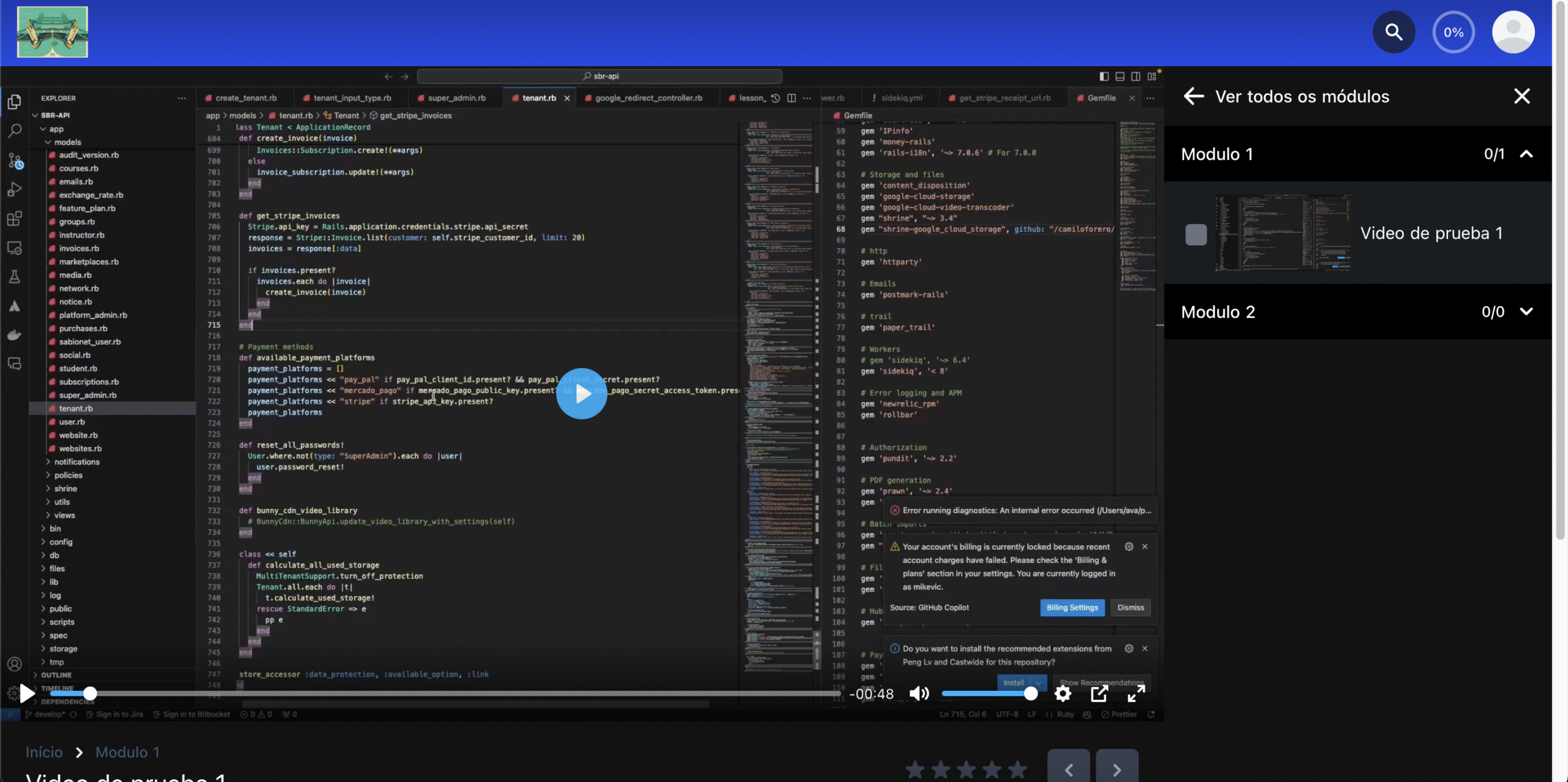Click the search icon in top navigation
Viewport: 1568px width, 782px height.
(x=1394, y=32)
